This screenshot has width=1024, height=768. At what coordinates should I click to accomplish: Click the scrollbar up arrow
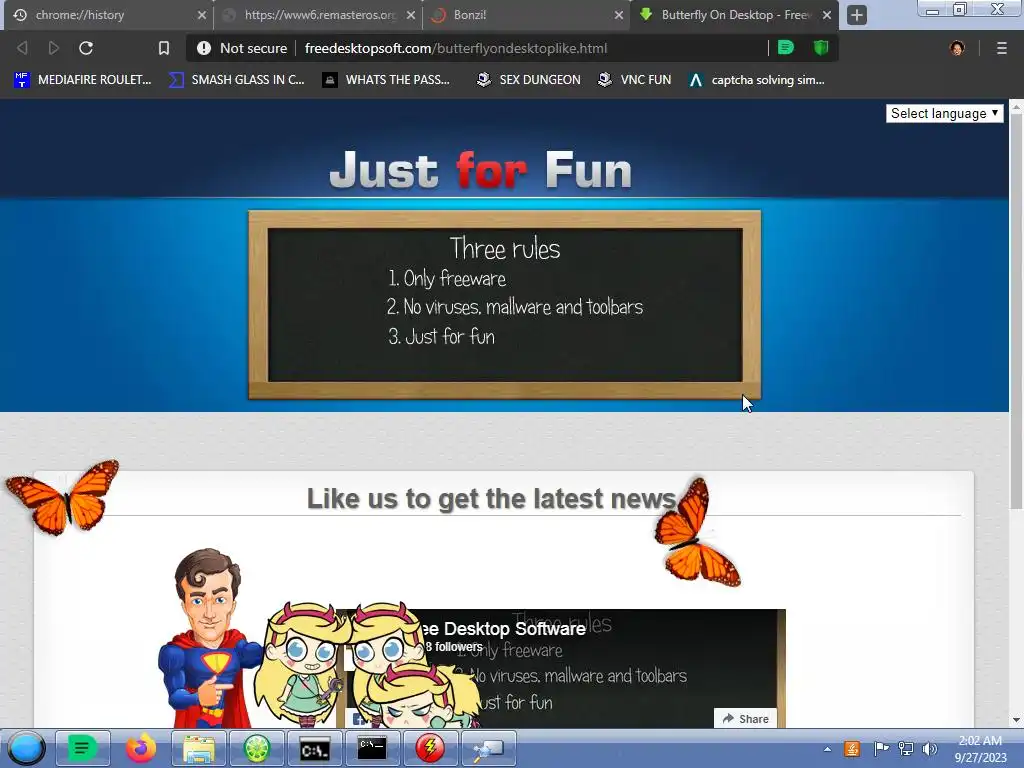click(1016, 107)
